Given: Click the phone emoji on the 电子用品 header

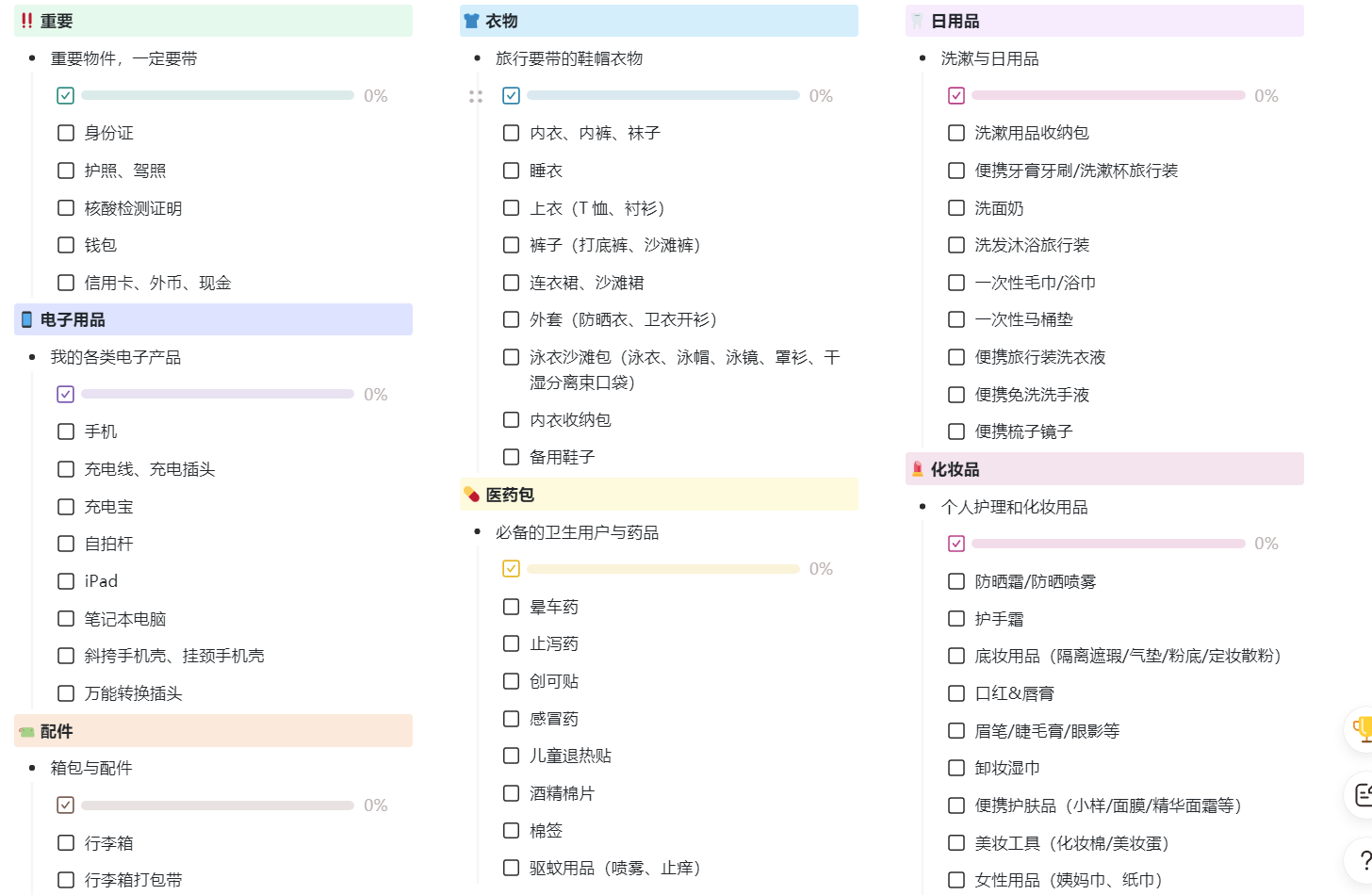Looking at the screenshot, I should tap(24, 319).
